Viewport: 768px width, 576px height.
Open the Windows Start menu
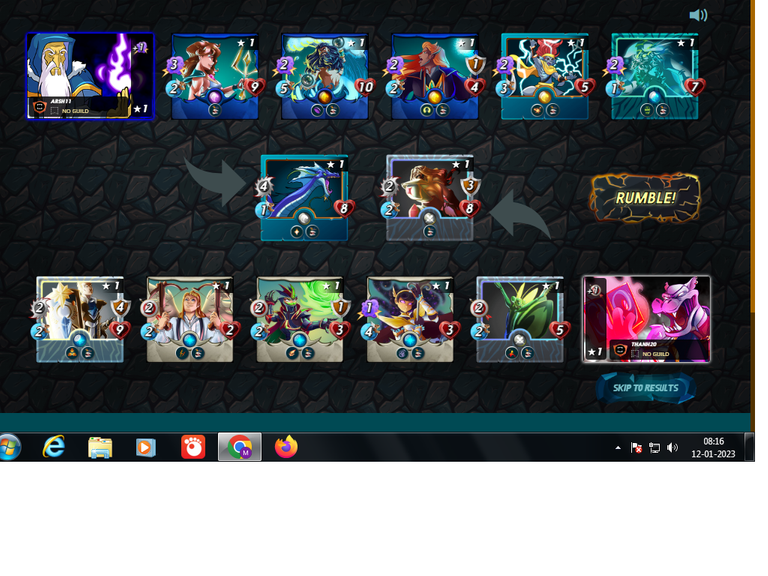9,447
